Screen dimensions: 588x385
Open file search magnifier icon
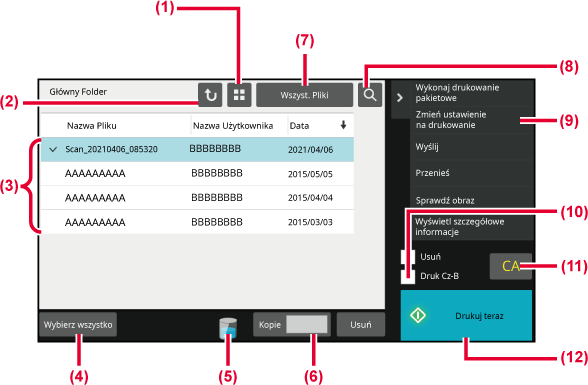tap(370, 95)
